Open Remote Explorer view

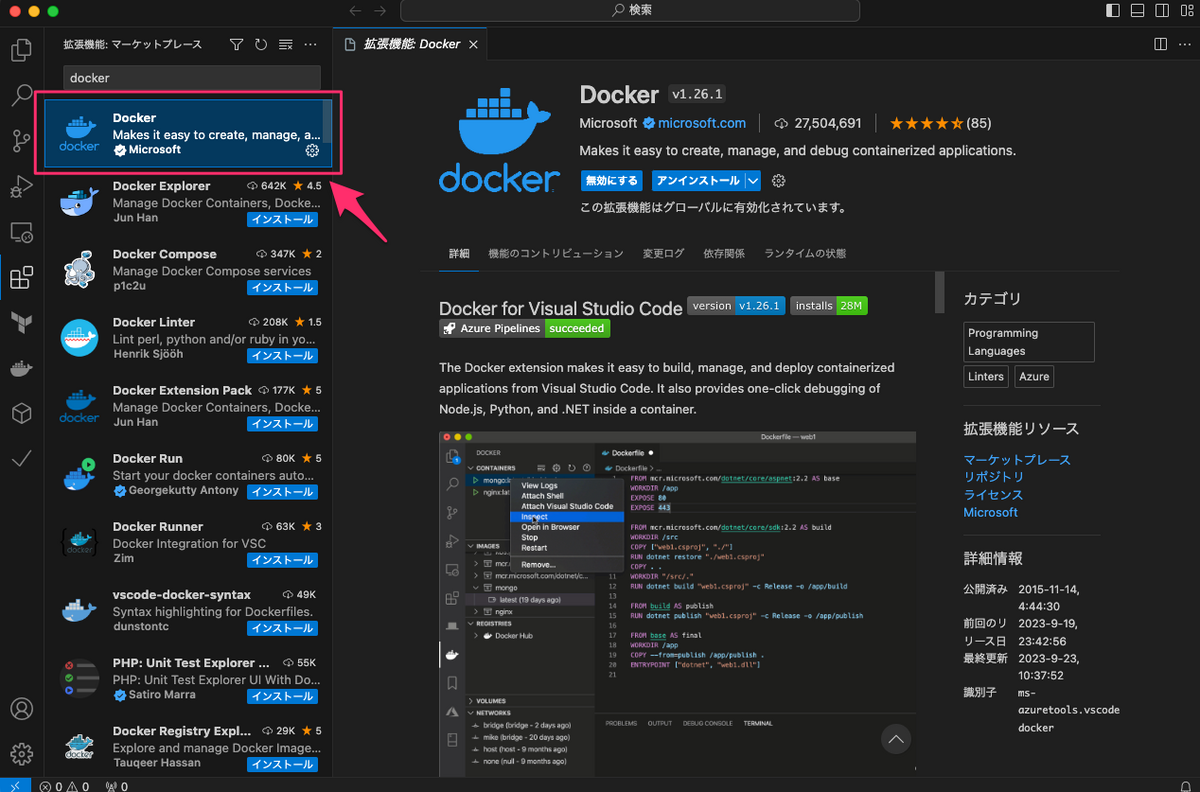click(21, 232)
